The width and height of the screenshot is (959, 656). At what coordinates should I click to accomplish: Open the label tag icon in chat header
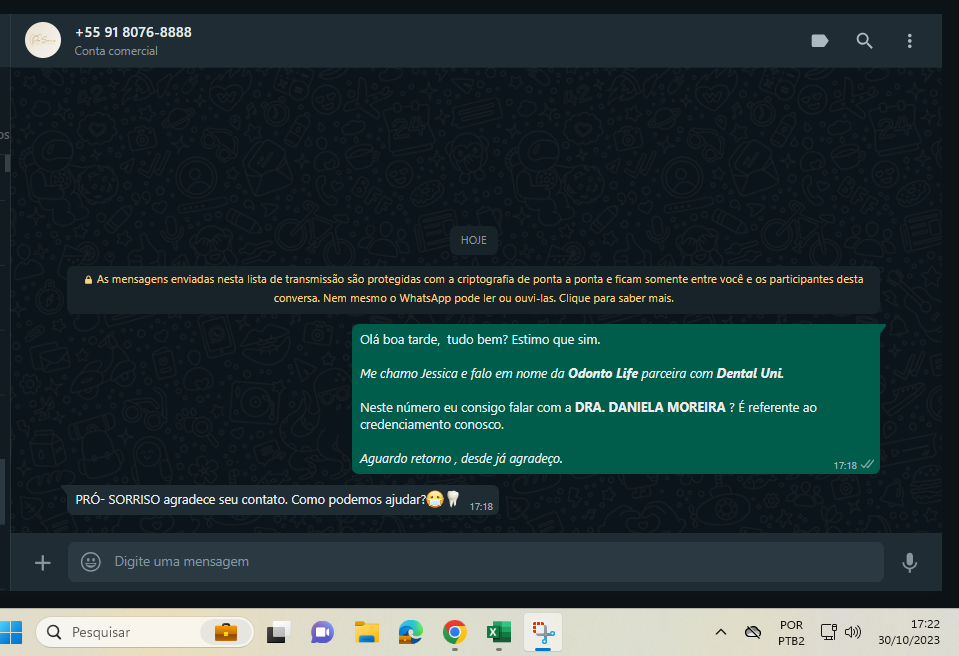820,41
